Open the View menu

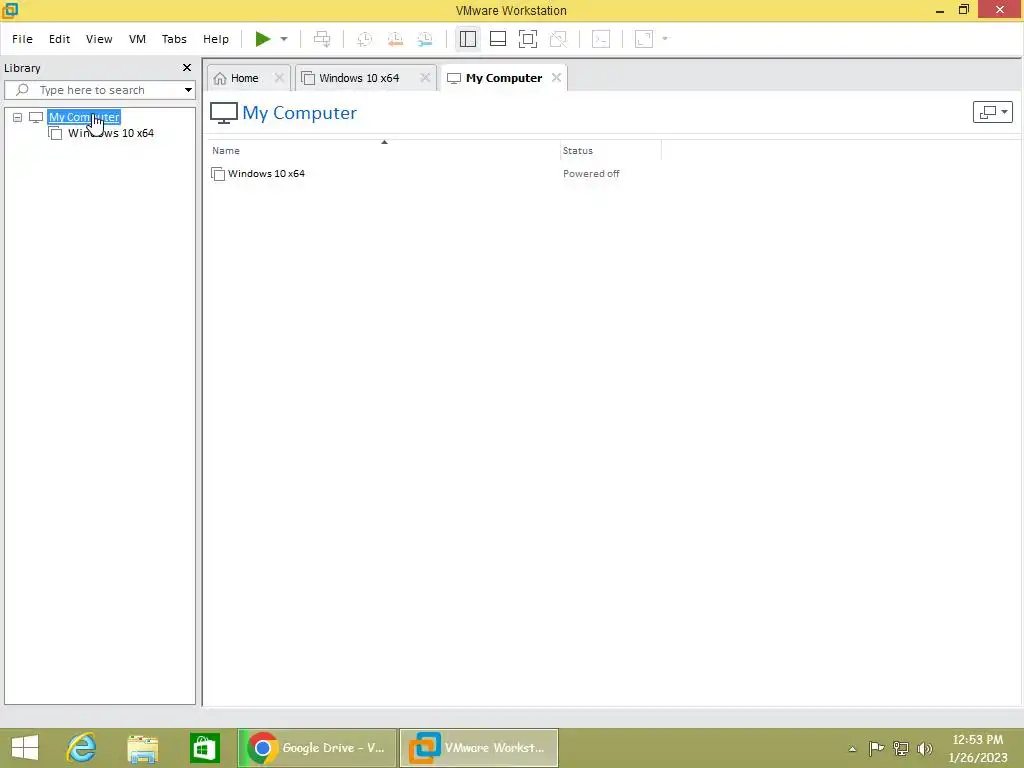click(99, 39)
